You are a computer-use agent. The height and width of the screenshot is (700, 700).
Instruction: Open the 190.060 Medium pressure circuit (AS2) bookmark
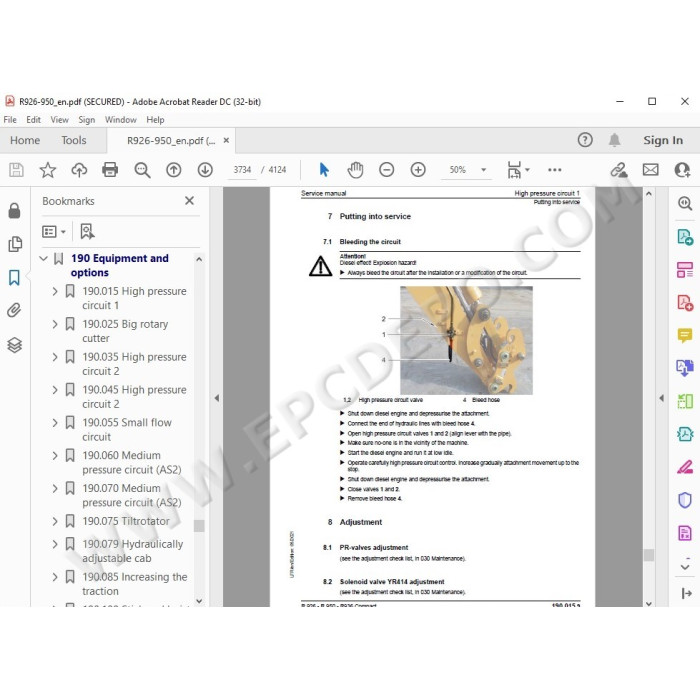132,462
